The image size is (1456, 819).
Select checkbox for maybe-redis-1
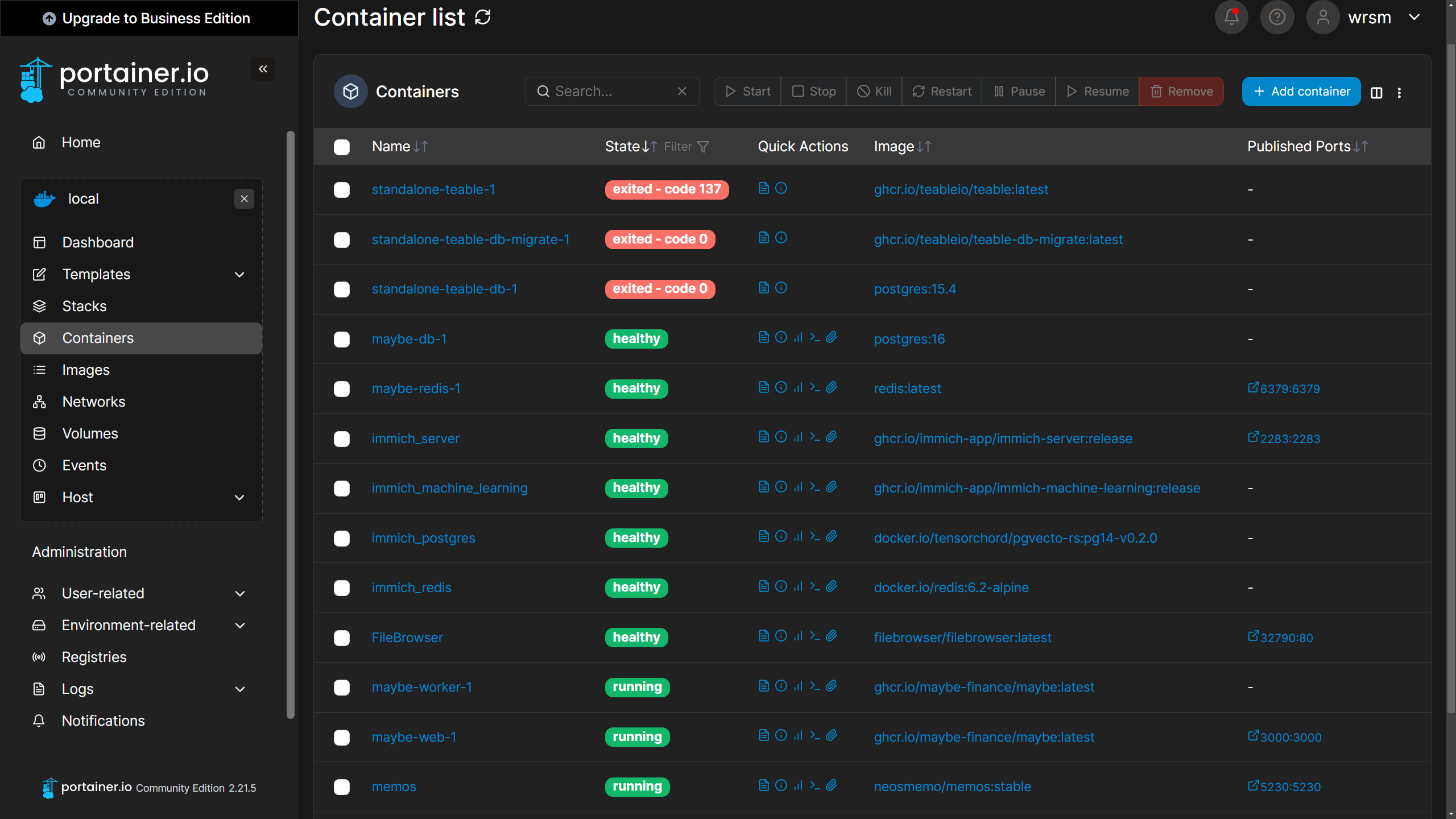[x=342, y=389]
